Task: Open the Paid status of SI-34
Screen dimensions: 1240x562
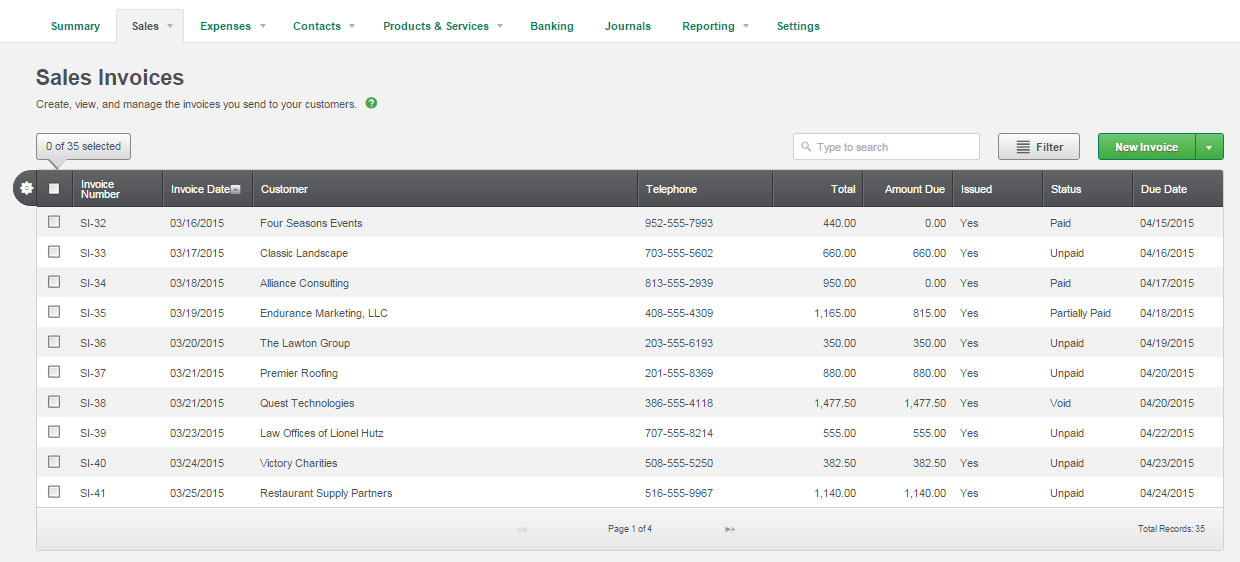Action: tap(1060, 283)
